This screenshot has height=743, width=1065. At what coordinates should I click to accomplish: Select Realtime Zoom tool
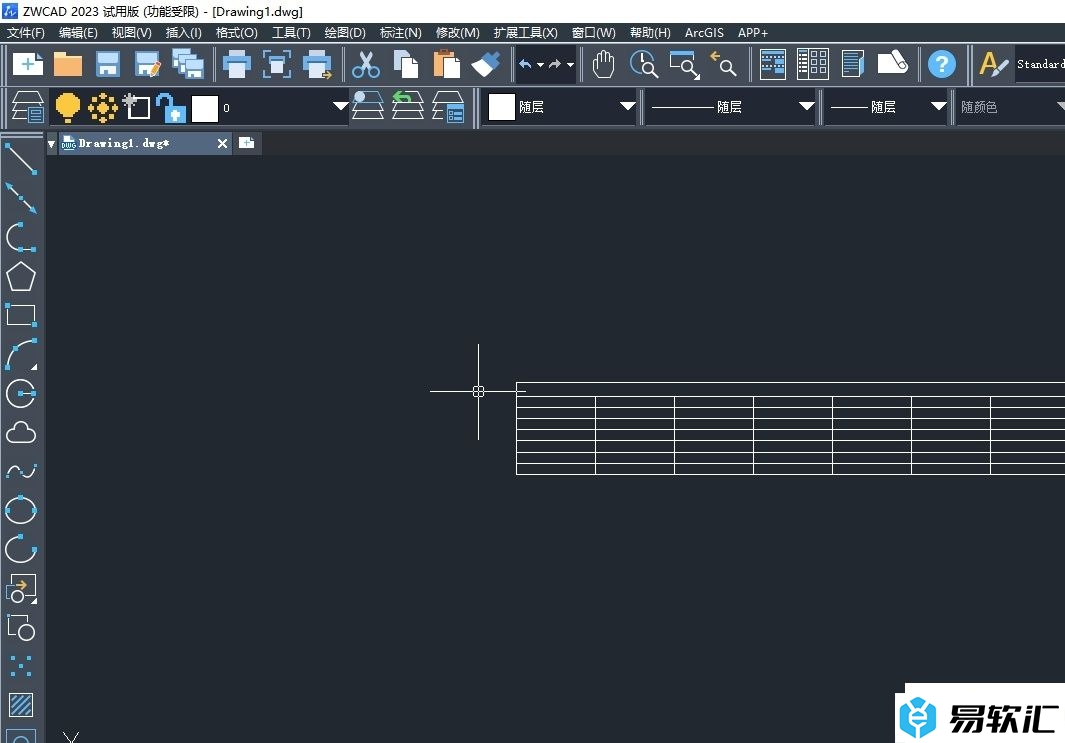643,65
